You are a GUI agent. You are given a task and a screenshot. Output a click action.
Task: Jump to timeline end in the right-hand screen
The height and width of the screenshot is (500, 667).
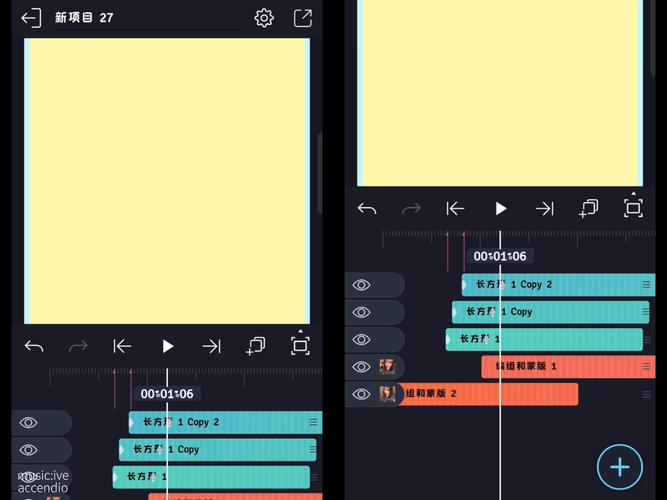tap(544, 209)
